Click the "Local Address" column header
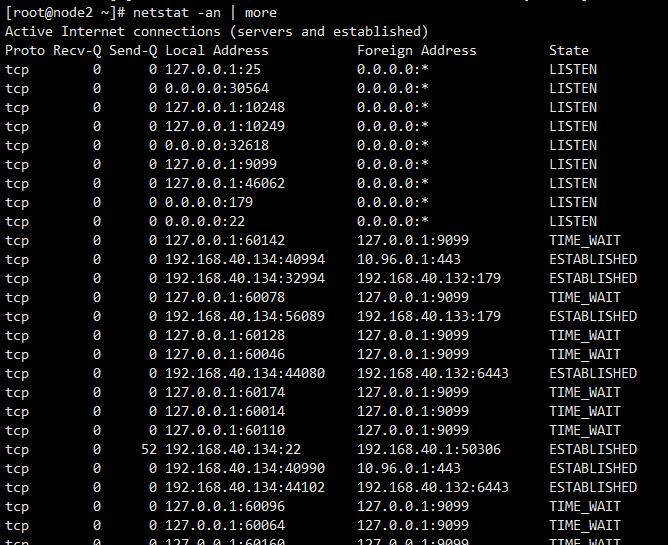The image size is (668, 545). (x=217, y=51)
